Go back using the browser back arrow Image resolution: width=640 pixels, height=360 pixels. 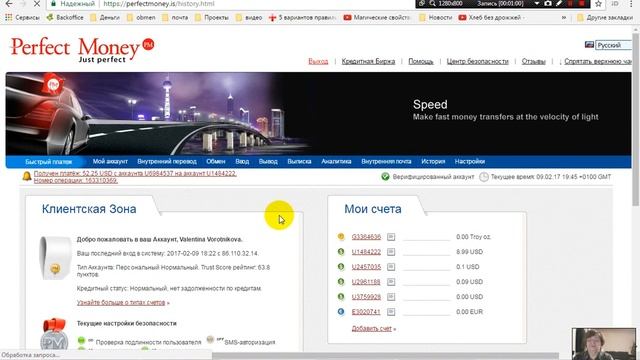(9, 4)
